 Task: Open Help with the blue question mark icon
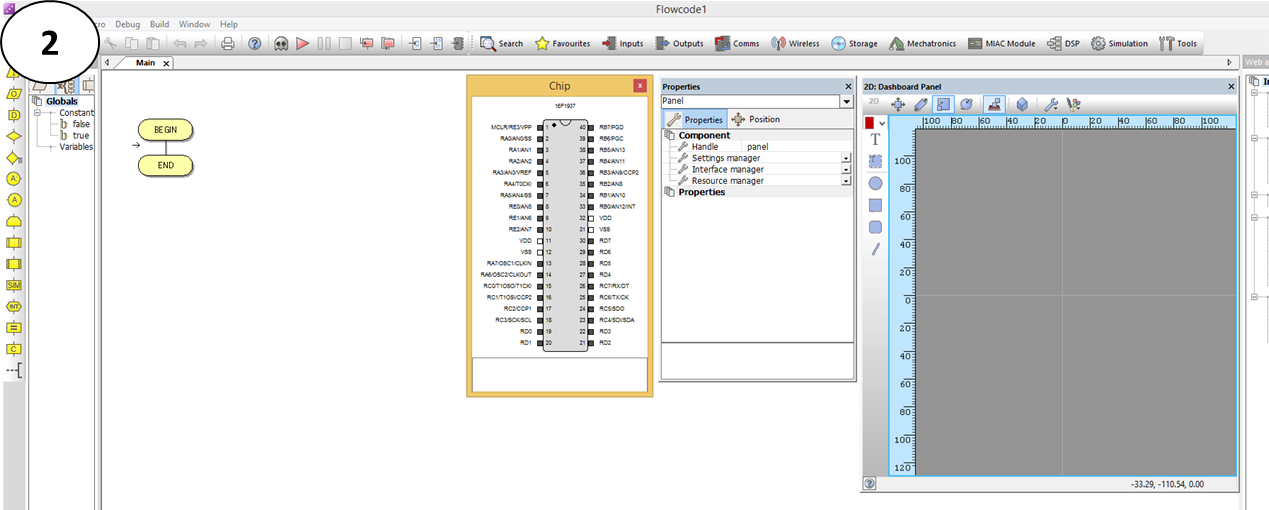click(255, 44)
